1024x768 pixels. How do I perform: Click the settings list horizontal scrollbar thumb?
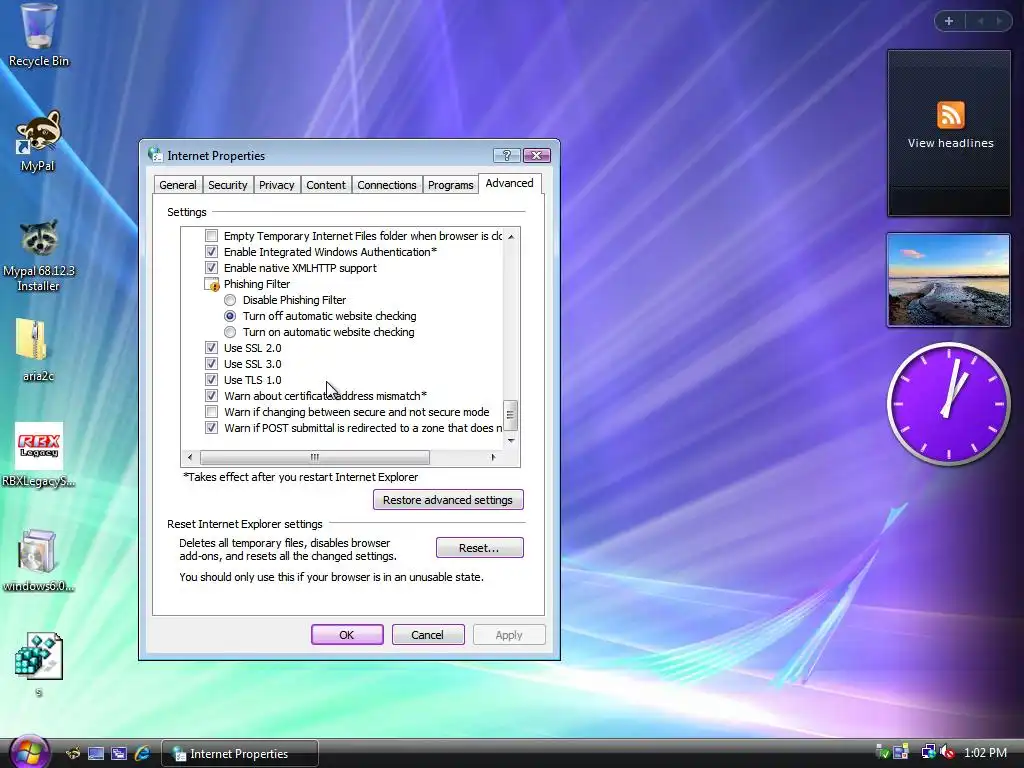[x=315, y=457]
